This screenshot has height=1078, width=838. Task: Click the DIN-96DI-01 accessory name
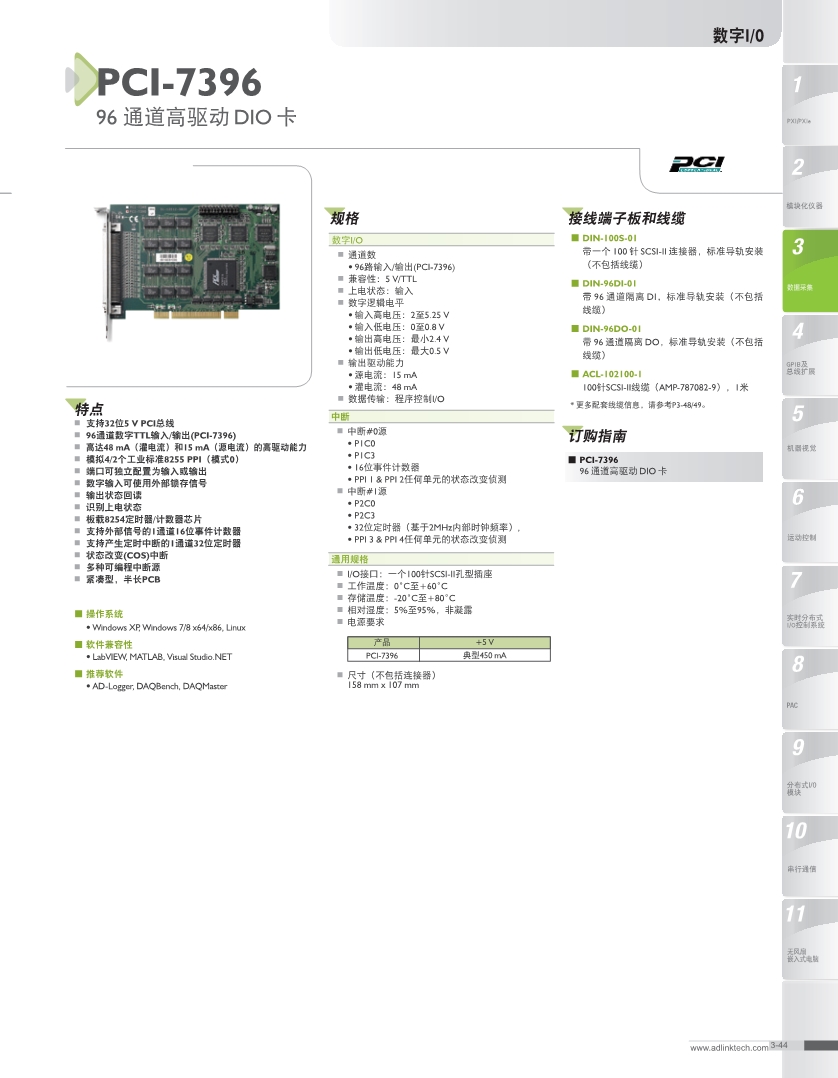609,283
